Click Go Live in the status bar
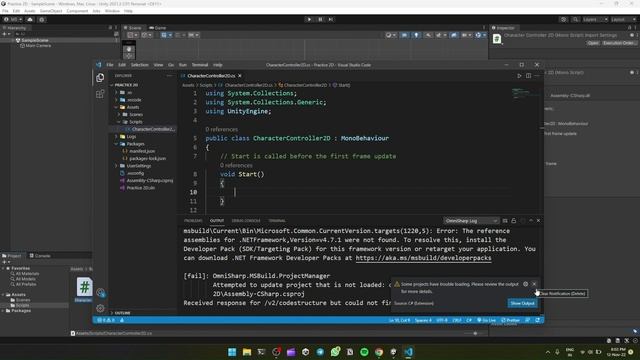This screenshot has height=360, width=640. click(x=486, y=320)
